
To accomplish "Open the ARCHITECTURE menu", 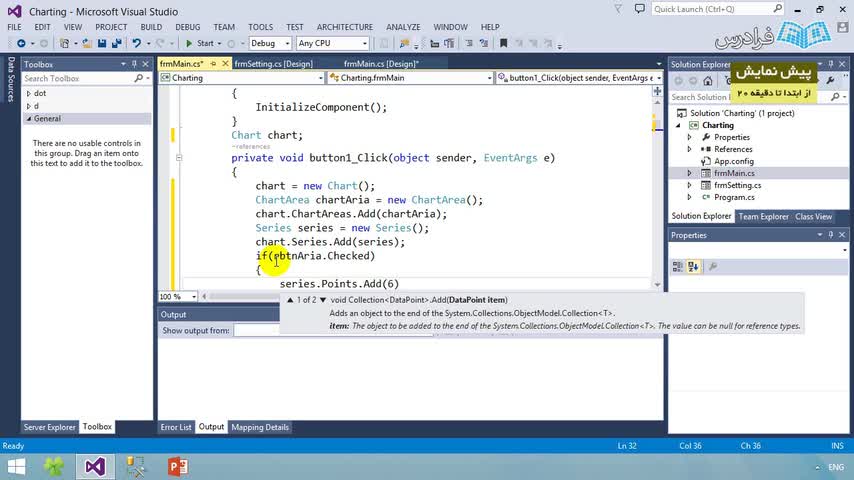I will coord(345,27).
